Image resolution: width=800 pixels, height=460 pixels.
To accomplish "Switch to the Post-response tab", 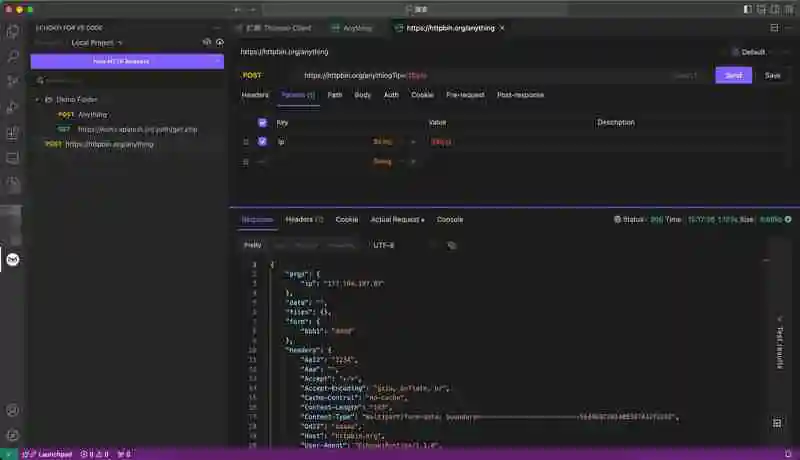I will (520, 95).
